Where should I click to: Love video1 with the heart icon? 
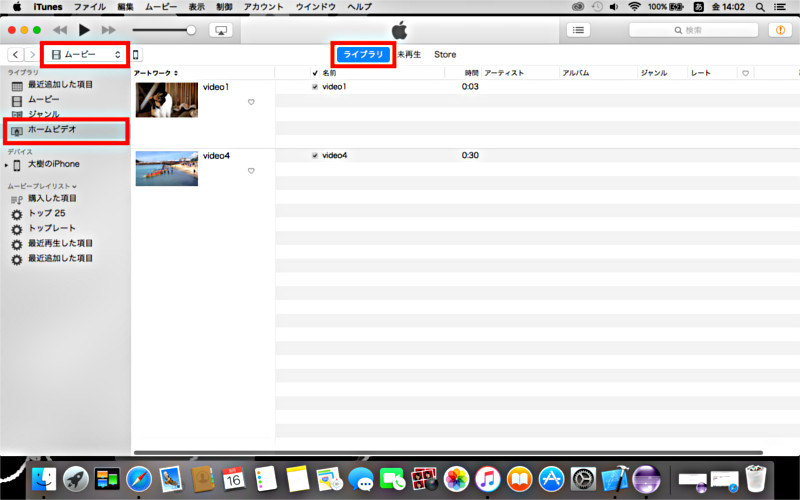point(251,102)
